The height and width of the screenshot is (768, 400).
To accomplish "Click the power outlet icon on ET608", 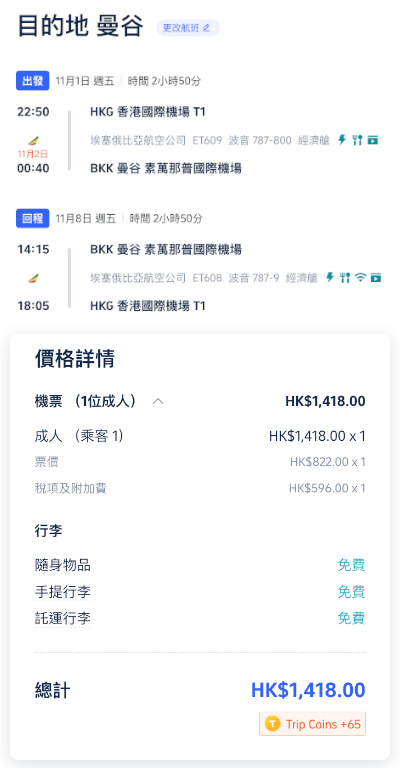I will point(330,278).
